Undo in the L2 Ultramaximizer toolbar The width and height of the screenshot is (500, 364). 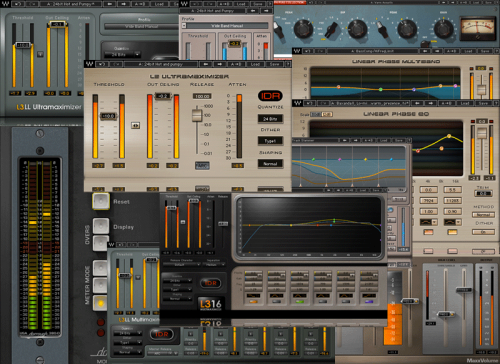tap(103, 64)
